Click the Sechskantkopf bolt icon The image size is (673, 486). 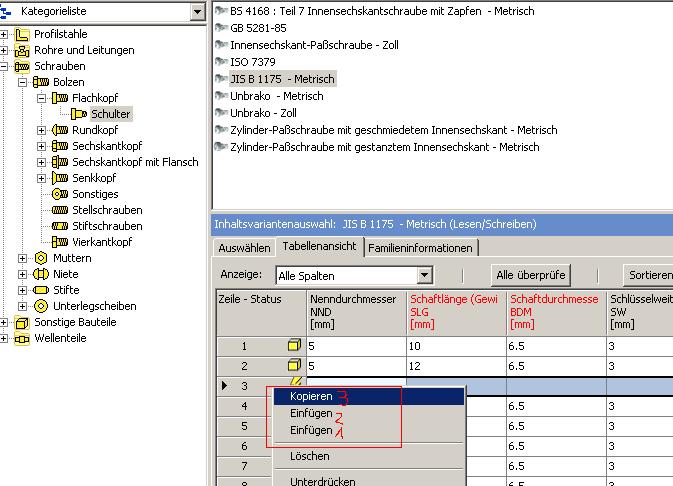pyautogui.click(x=60, y=146)
